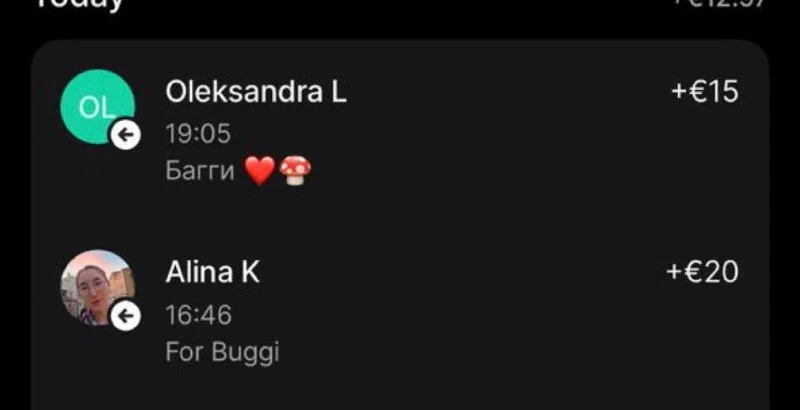Open the Alina K transaction row details
Image resolution: width=800 pixels, height=410 pixels.
coord(400,308)
